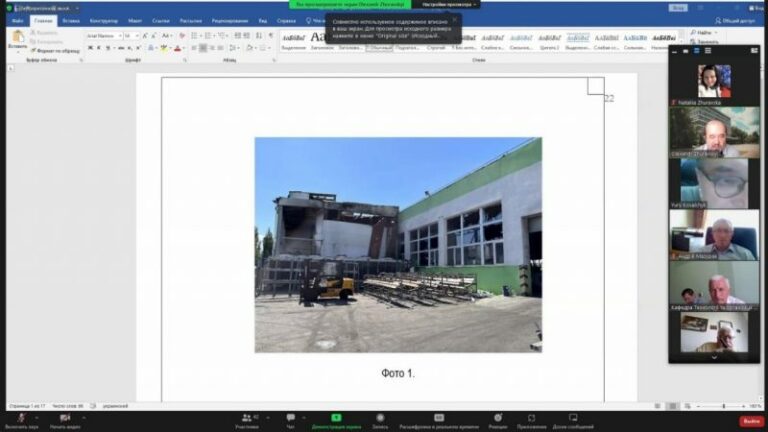Image resolution: width=768 pixels, height=432 pixels.
Task: Open the Вставка ribbon tab
Action: coord(71,20)
